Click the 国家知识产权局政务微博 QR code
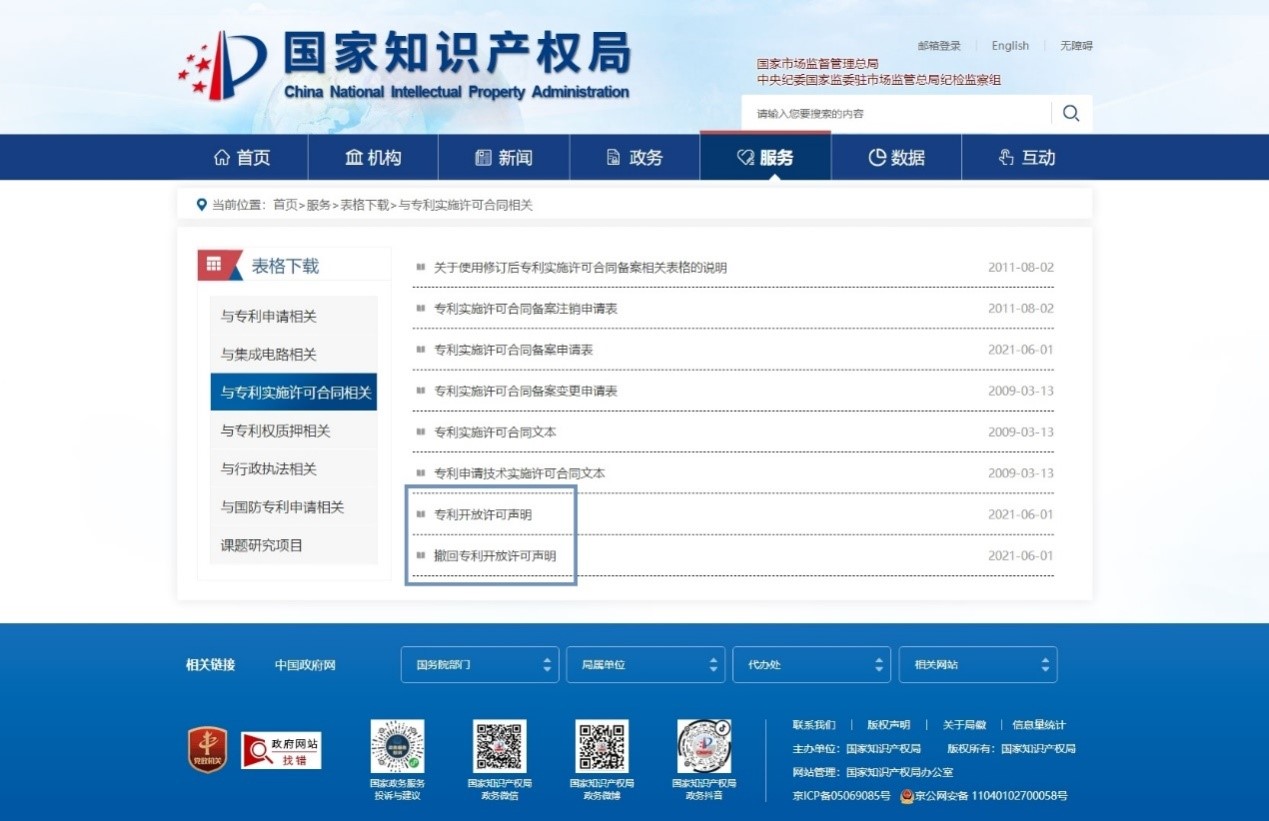This screenshot has height=821, width=1269. pyautogui.click(x=602, y=746)
